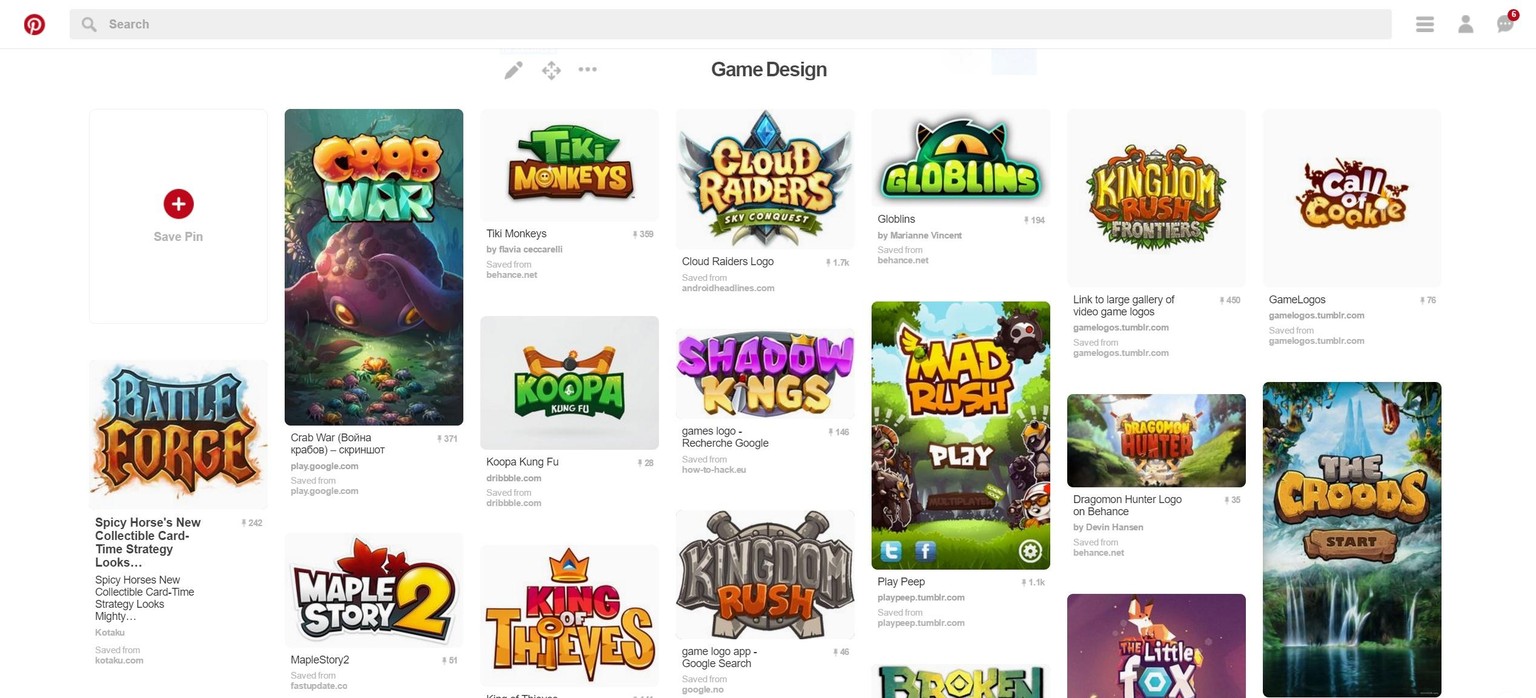
Task: Click 'games logo - Recherche Google' title
Action: [725, 437]
